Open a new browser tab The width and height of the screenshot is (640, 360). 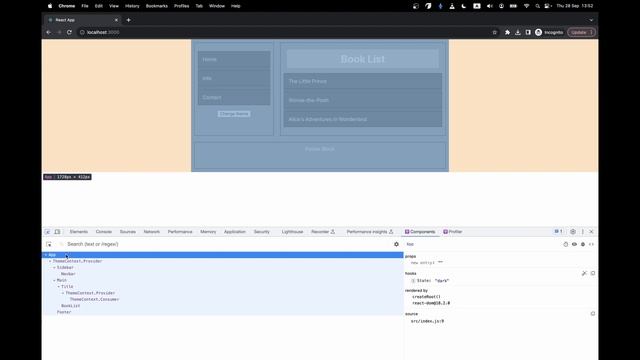tap(129, 20)
